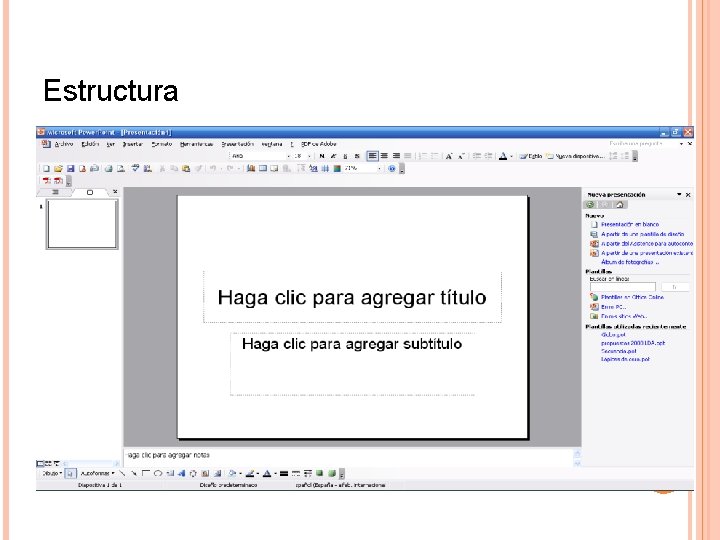Viewport: 720px width, 540px height.
Task: Click the Open folder icon in toolbar
Action: [x=58, y=169]
